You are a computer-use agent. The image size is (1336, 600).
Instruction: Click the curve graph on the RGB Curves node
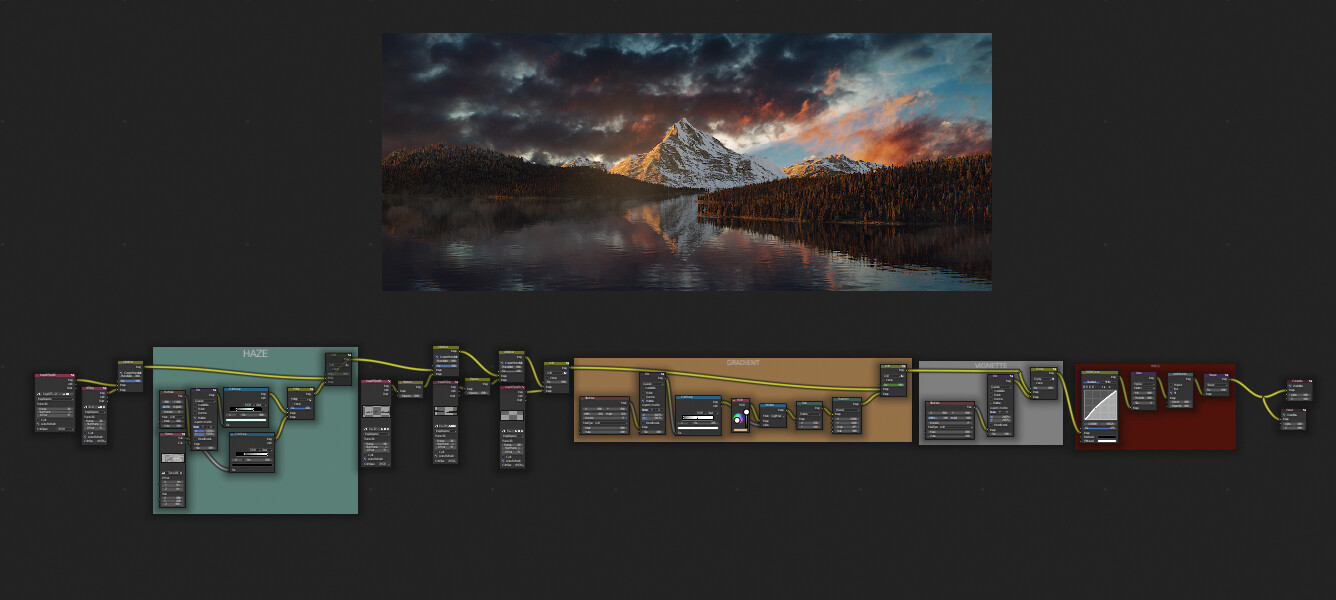[x=1100, y=404]
